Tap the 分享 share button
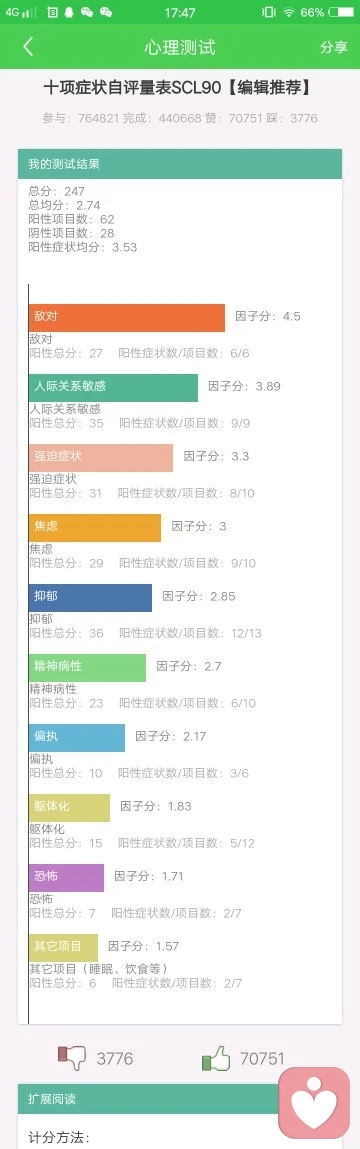The height and width of the screenshot is (1149, 360). pyautogui.click(x=334, y=48)
